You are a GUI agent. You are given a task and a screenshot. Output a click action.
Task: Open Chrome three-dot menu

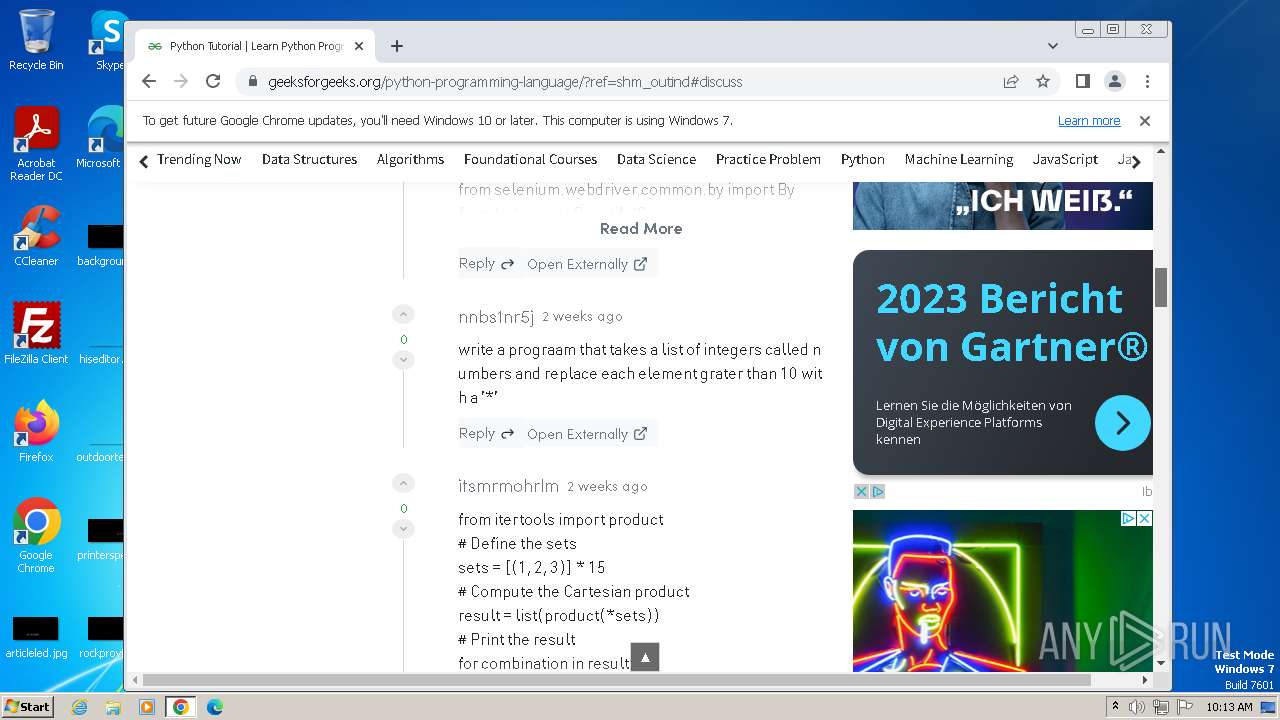click(x=1147, y=81)
